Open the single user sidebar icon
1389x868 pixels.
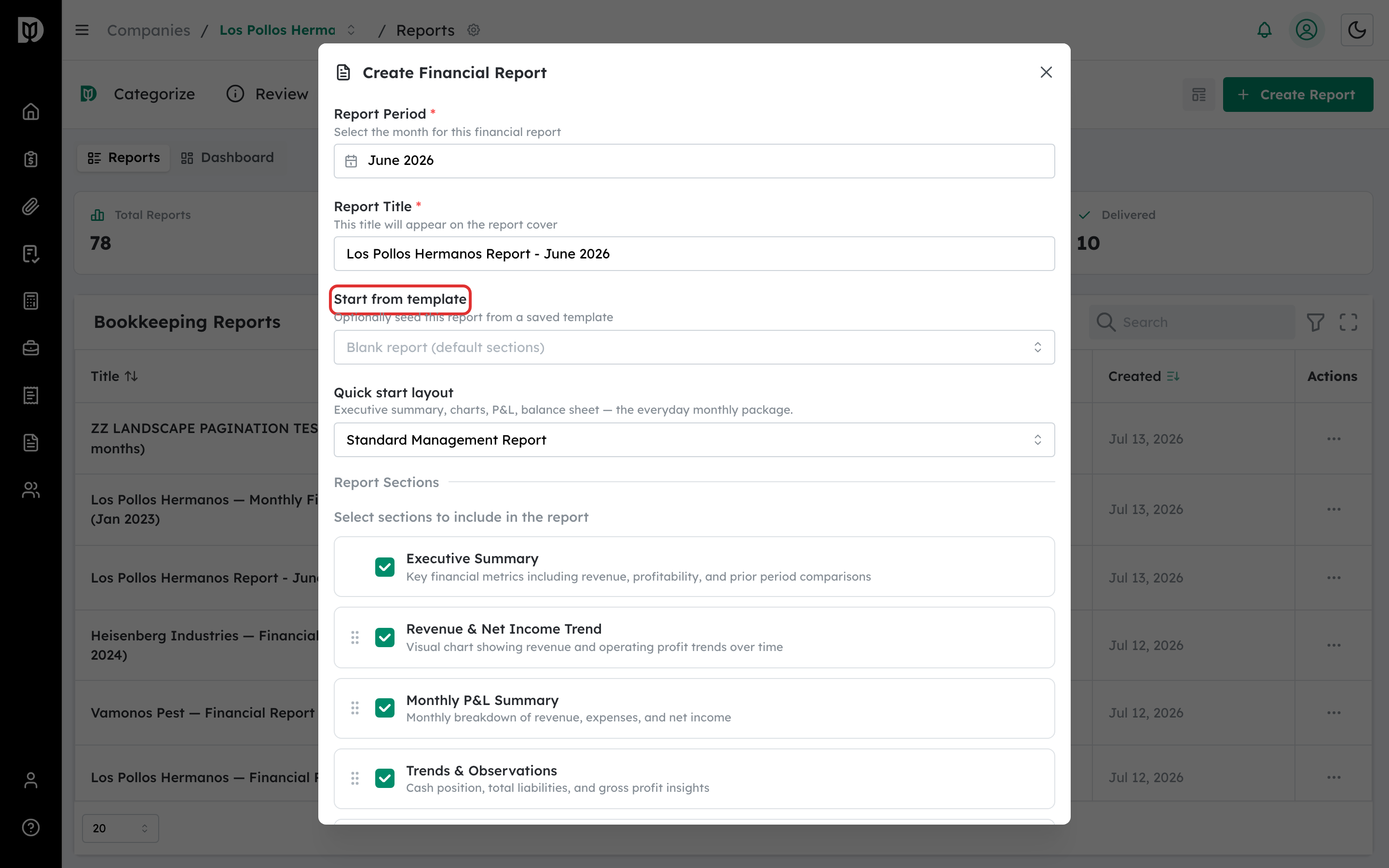point(30,781)
